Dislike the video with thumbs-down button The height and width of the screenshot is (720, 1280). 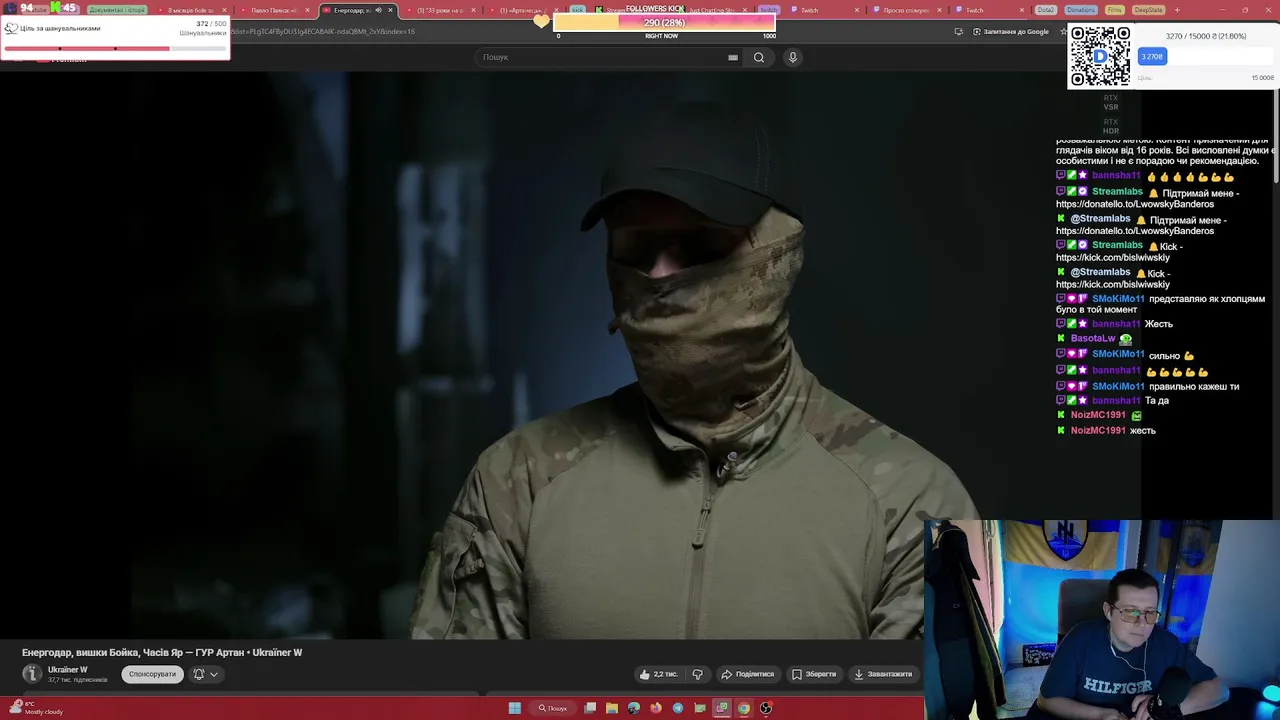coord(698,674)
